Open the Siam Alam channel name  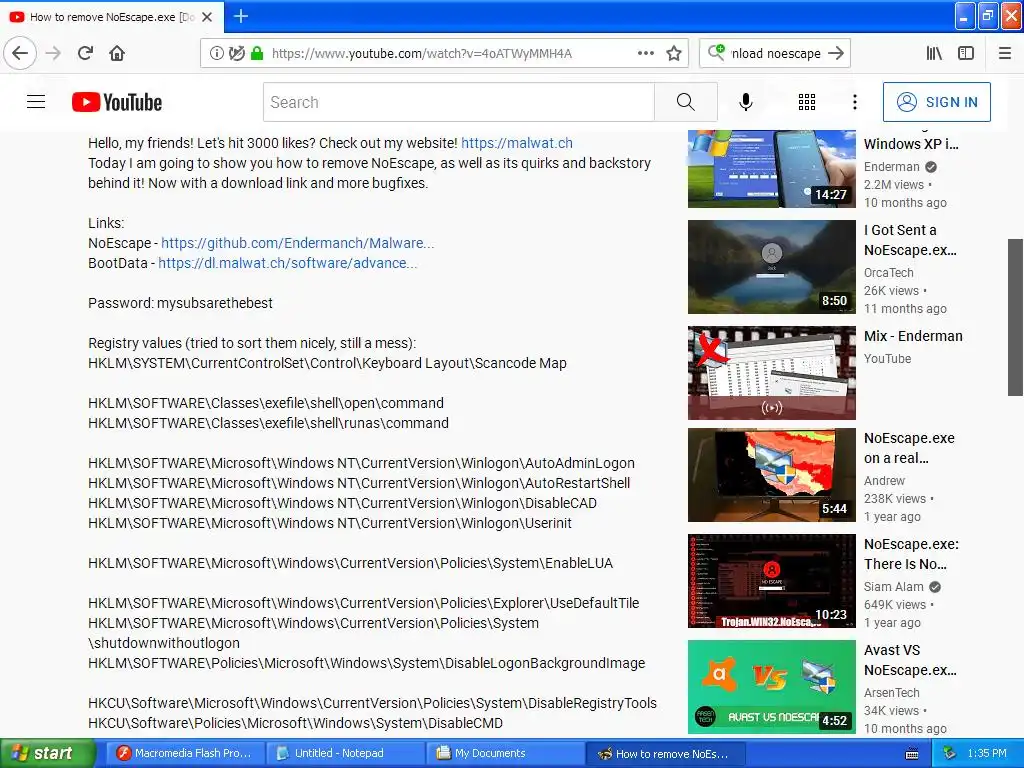pyautogui.click(x=893, y=586)
